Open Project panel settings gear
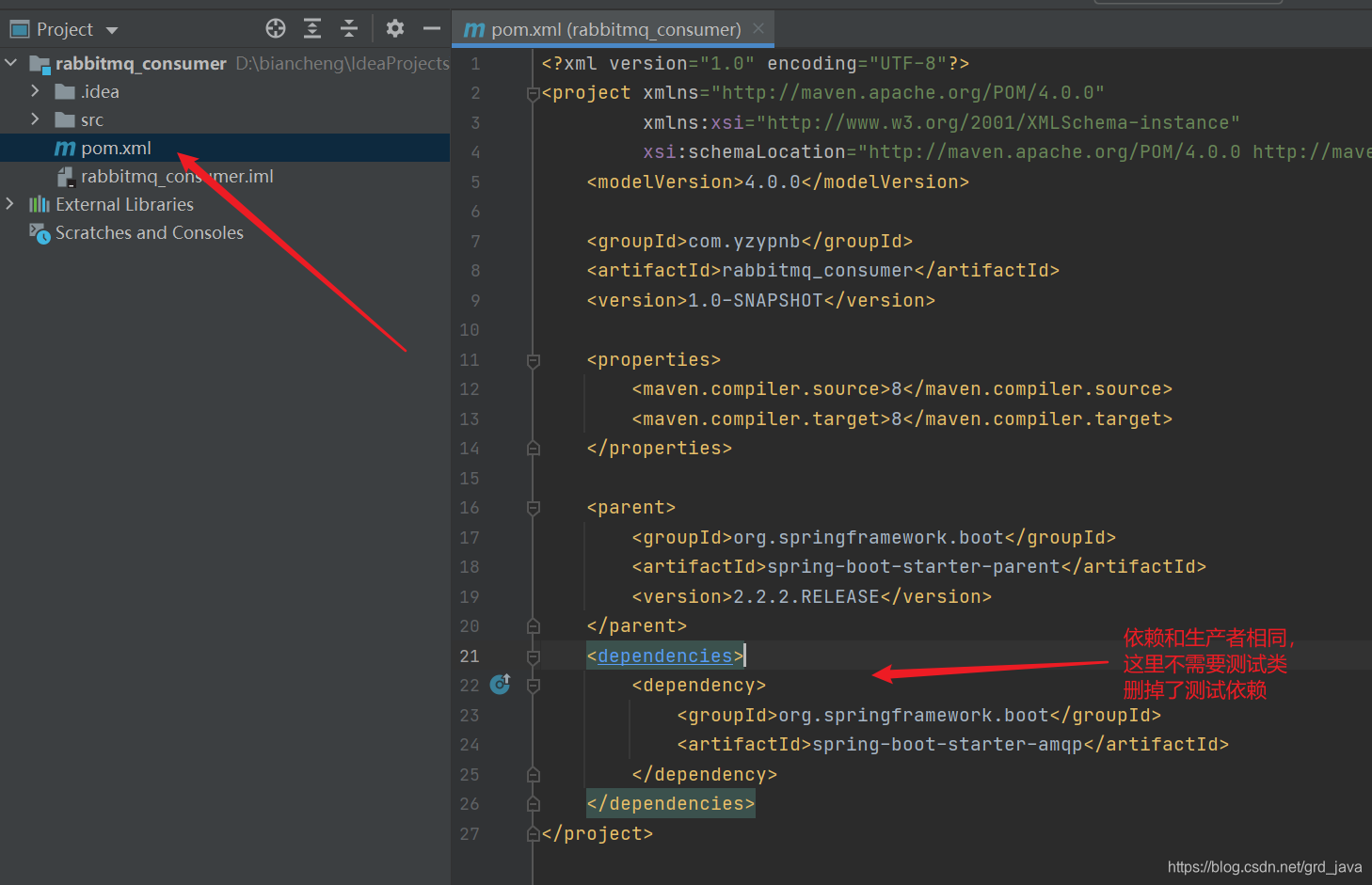1372x885 pixels. coord(395,28)
